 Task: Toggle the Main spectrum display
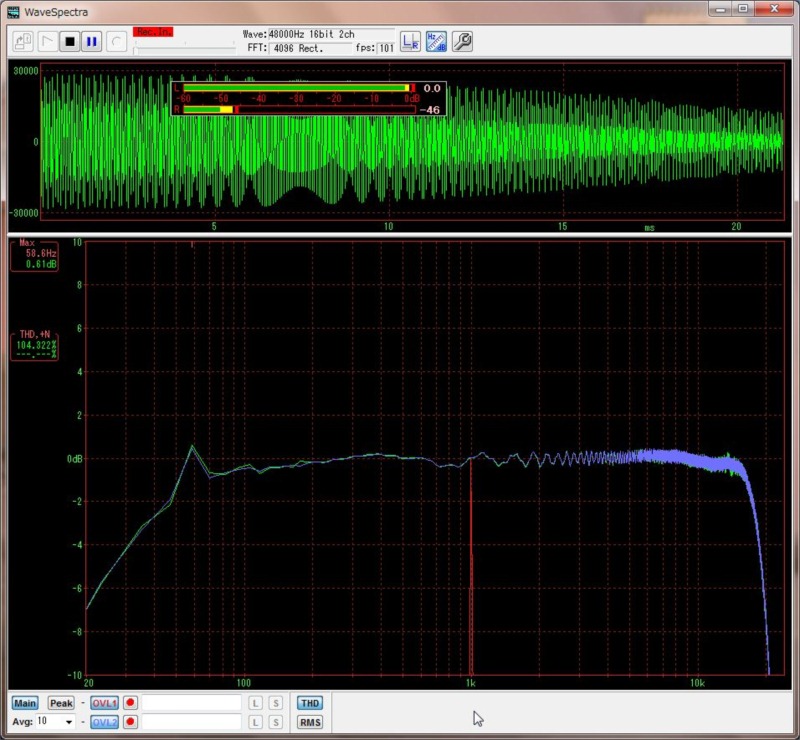click(x=25, y=703)
